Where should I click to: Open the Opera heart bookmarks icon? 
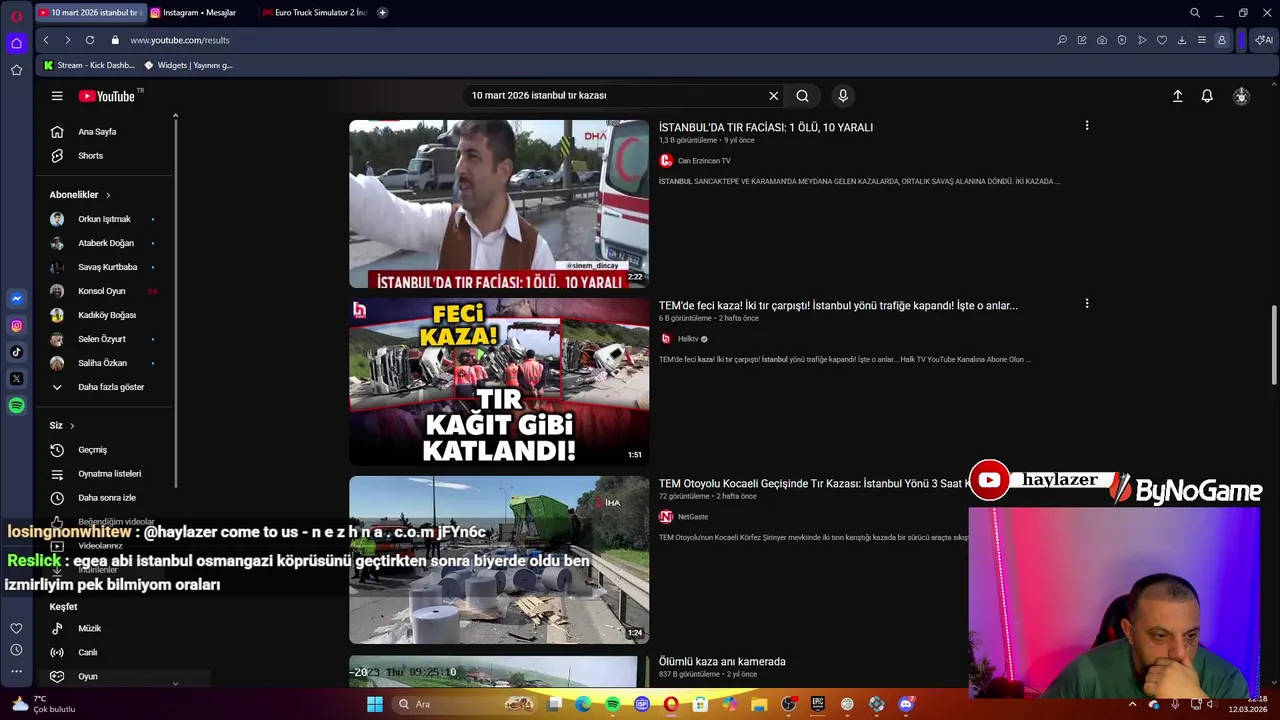[1162, 40]
